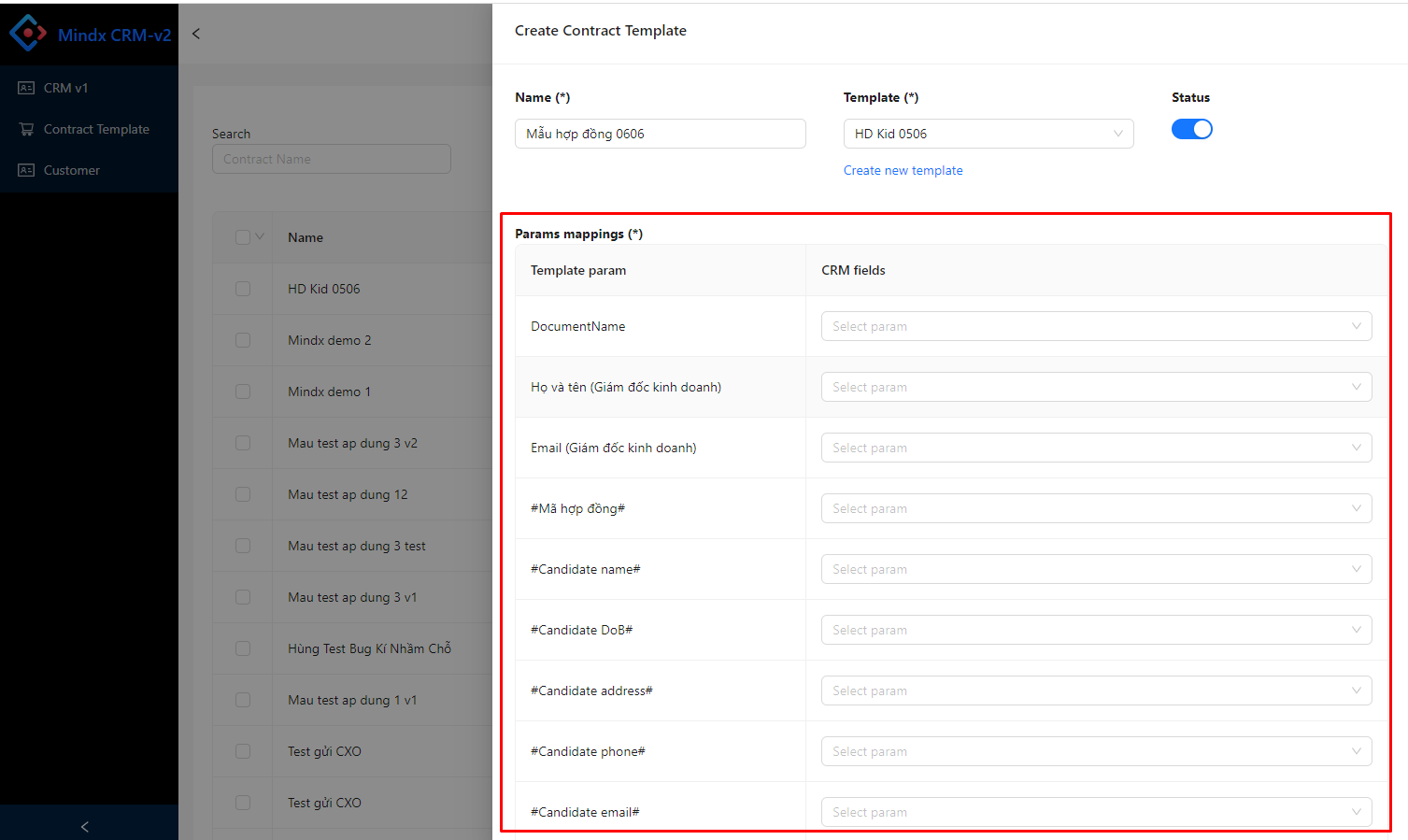
Task: Click the select-all checkbox dropdown arrow
Action: click(x=261, y=236)
